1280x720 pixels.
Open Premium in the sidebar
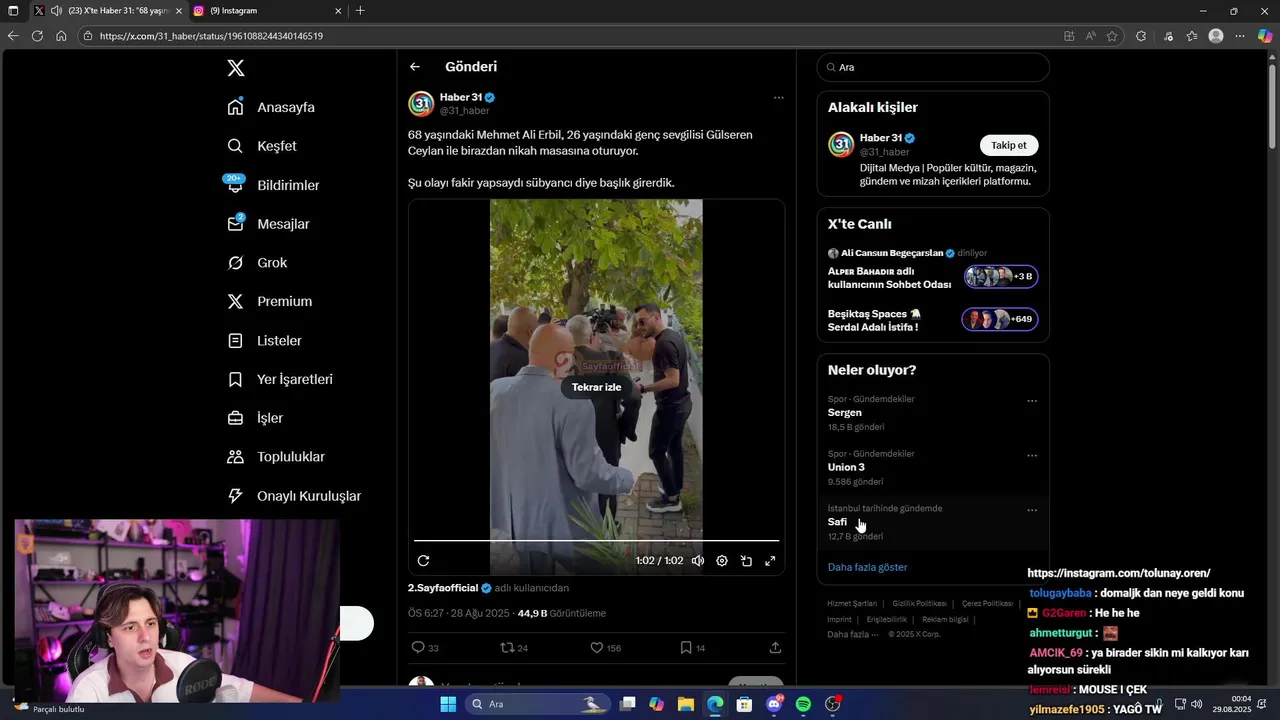coord(270,301)
